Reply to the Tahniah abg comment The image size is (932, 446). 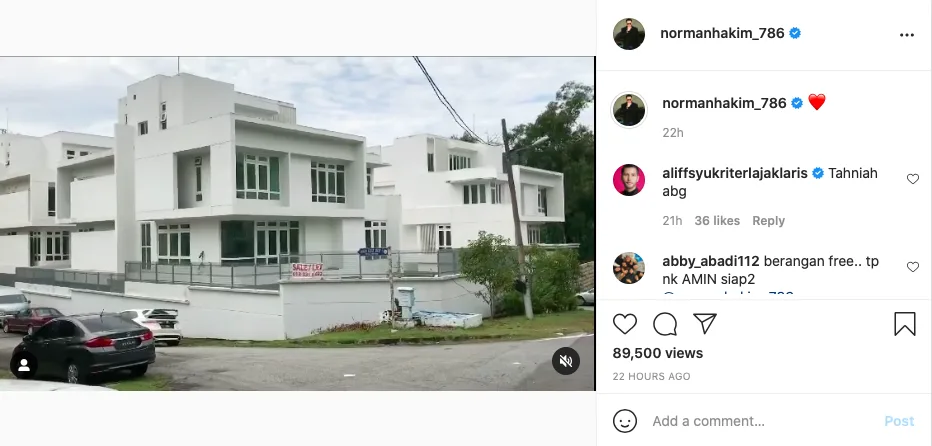tap(768, 221)
